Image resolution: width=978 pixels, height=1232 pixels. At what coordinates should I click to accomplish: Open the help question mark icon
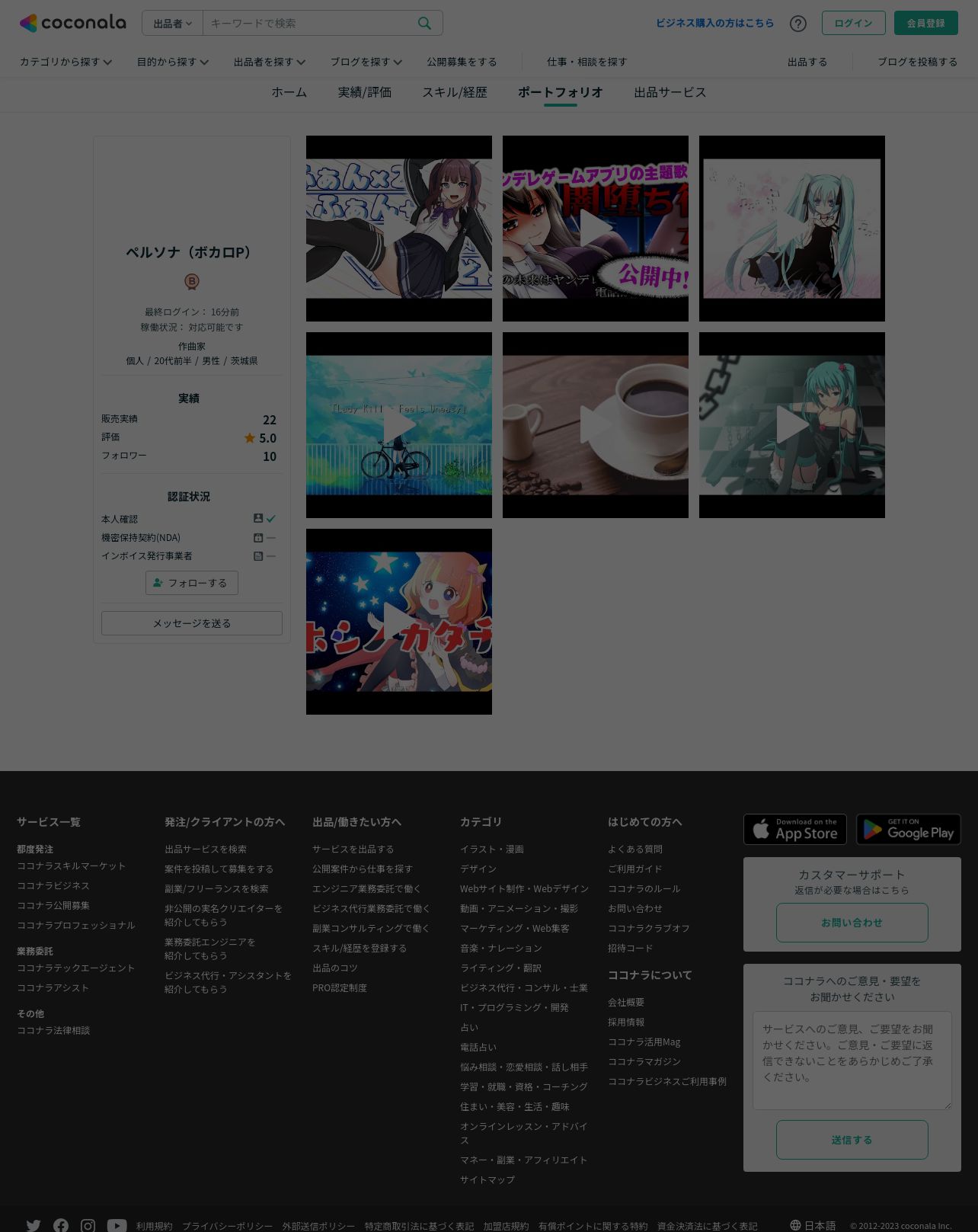pos(798,24)
